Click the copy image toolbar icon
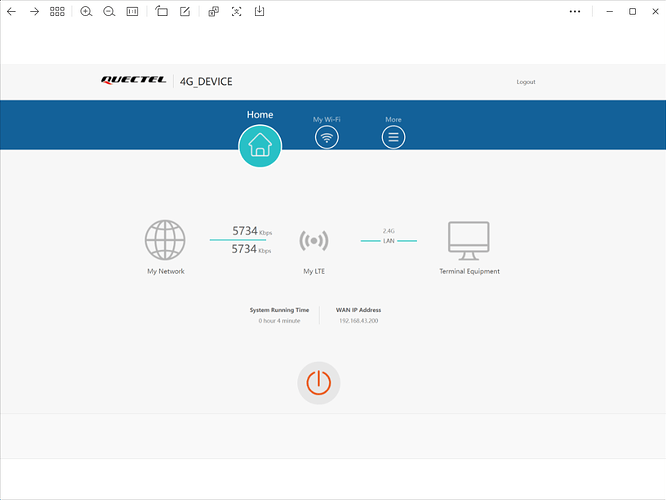 (214, 11)
